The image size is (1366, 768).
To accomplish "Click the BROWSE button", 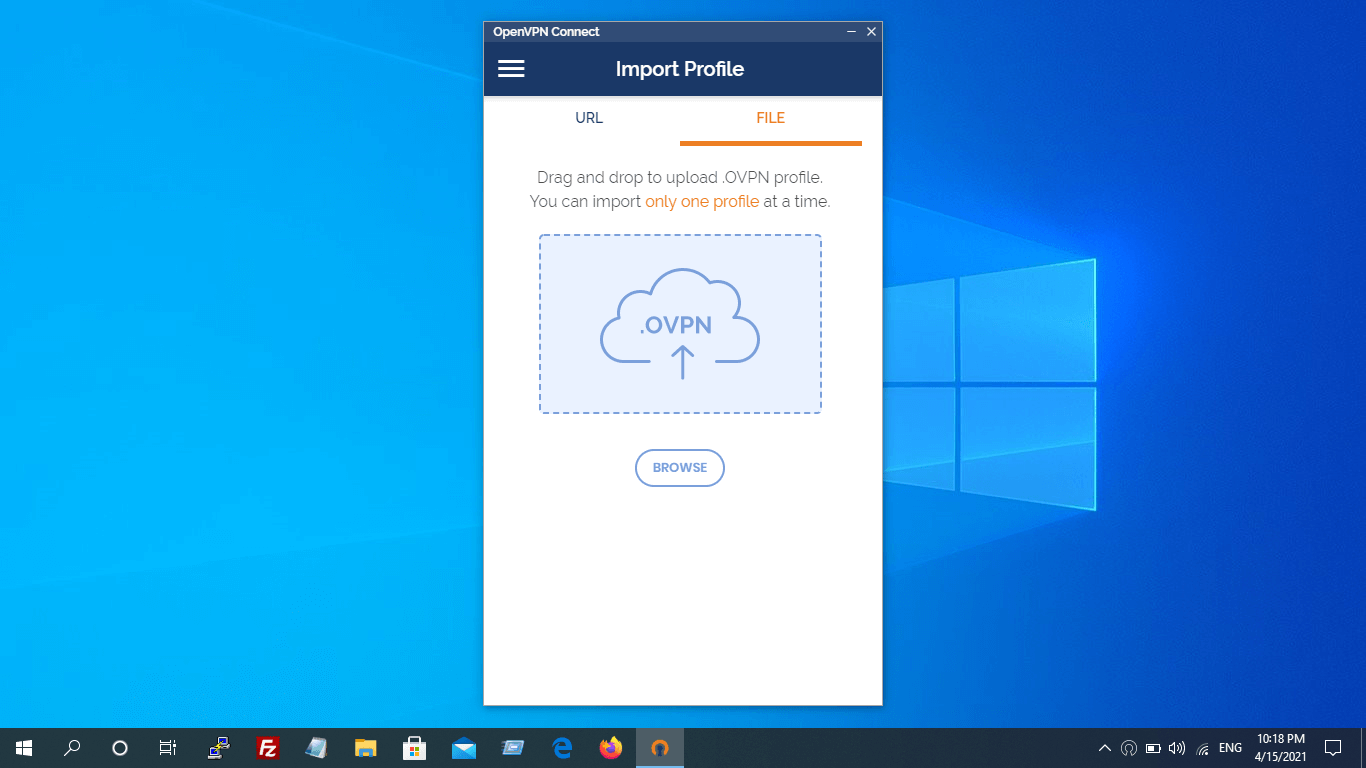I will coord(679,468).
